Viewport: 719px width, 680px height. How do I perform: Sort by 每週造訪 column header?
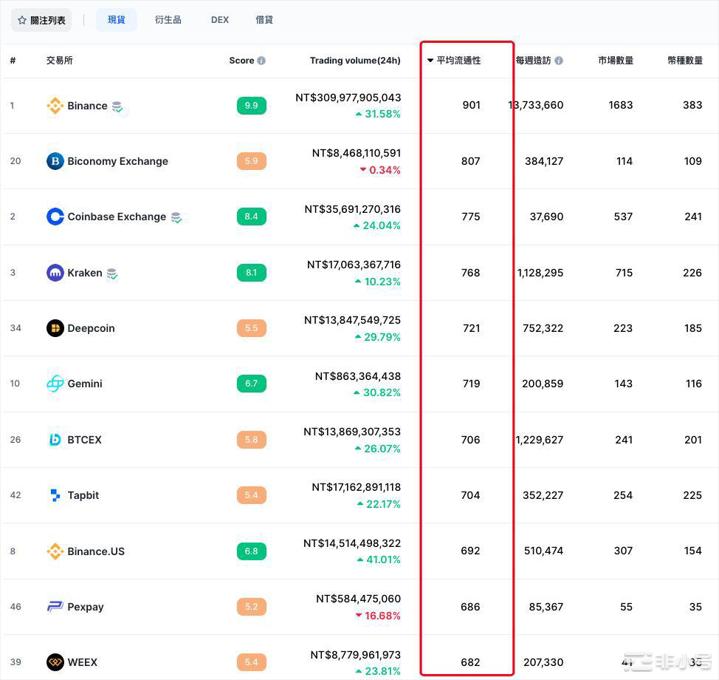click(x=533, y=61)
